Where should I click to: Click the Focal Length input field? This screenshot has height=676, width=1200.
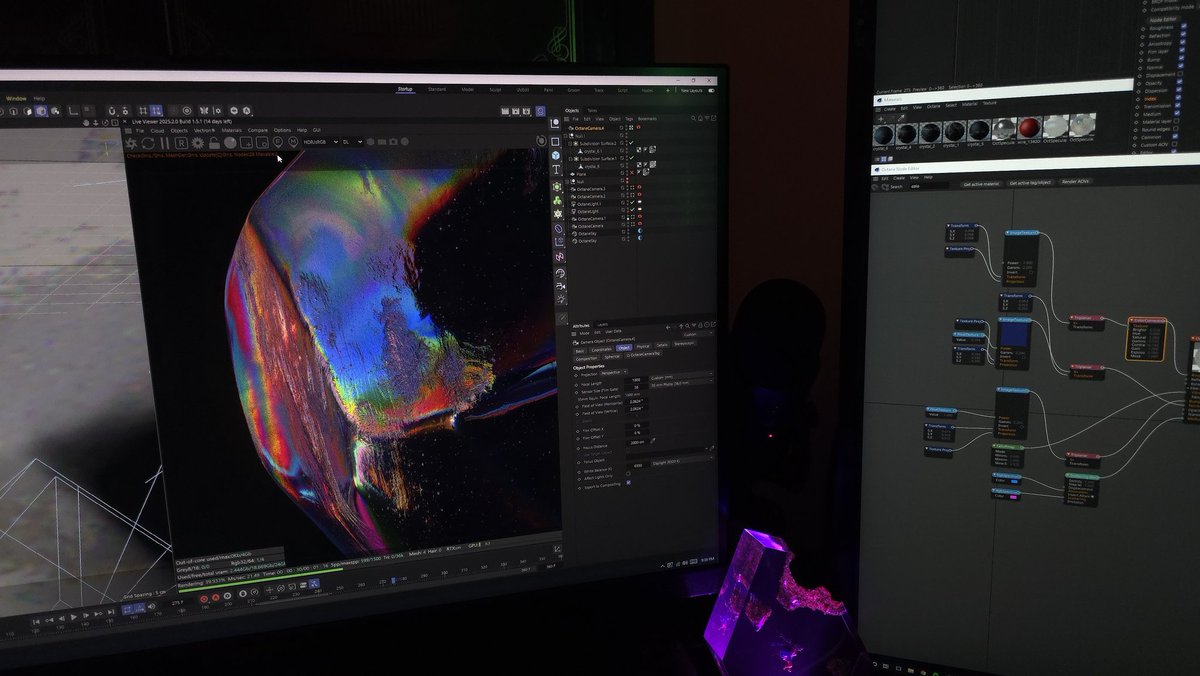tap(636, 380)
